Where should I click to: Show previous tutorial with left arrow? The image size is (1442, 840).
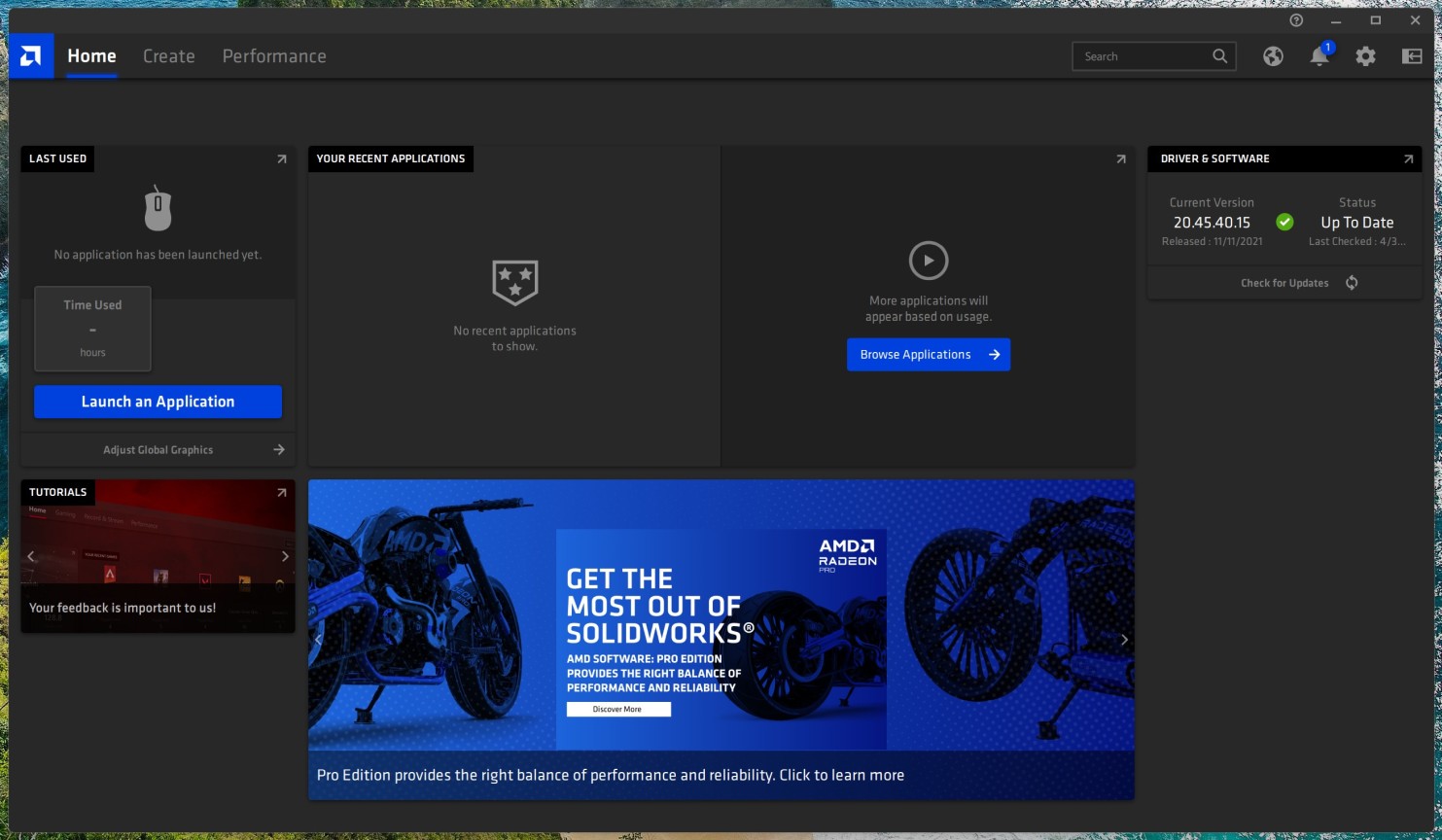(31, 556)
